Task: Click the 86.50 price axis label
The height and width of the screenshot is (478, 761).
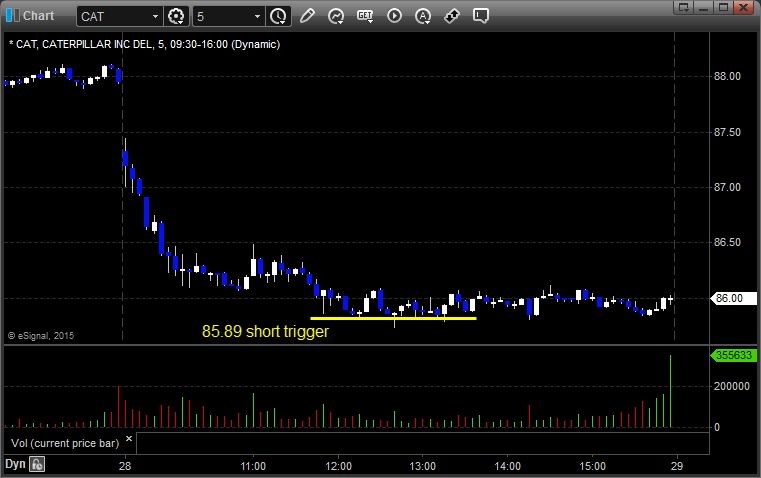Action: click(x=727, y=242)
